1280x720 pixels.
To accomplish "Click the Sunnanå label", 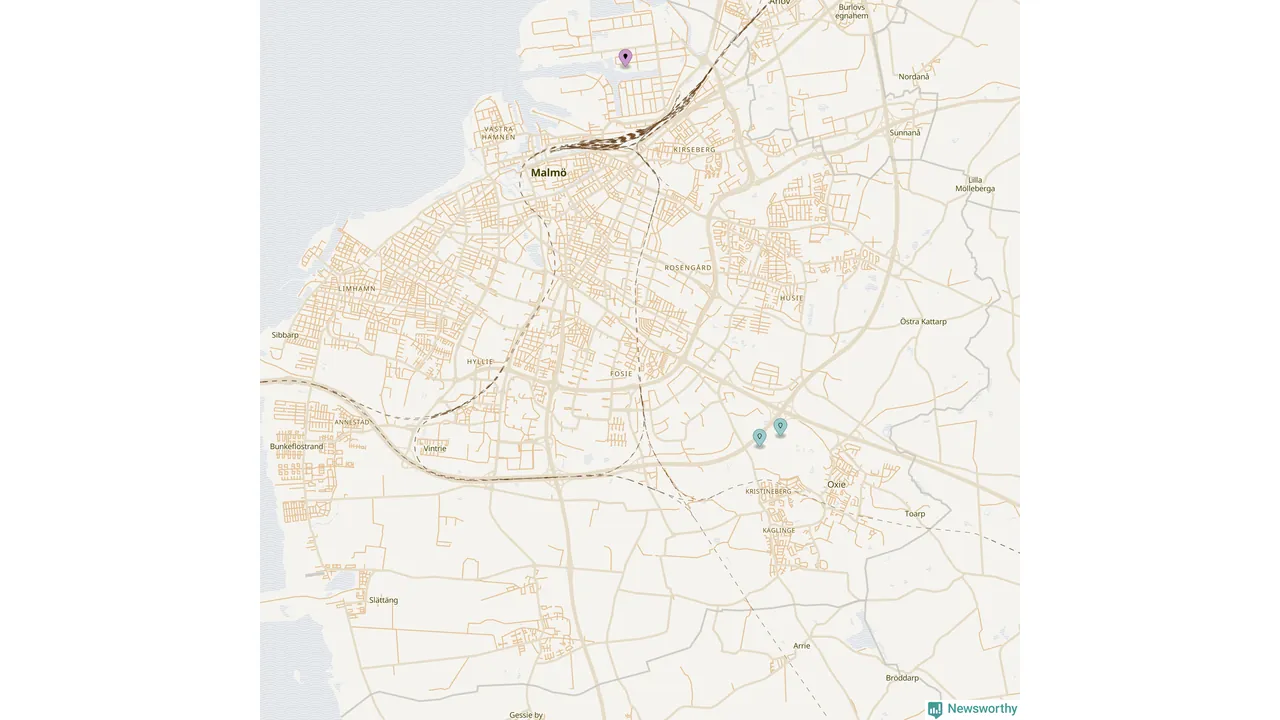I will [x=905, y=132].
